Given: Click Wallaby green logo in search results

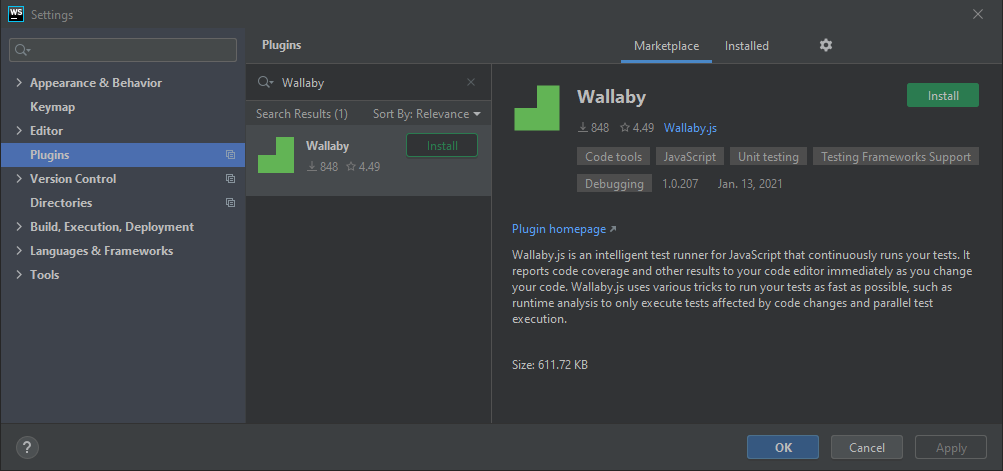Looking at the screenshot, I should pos(276,155).
